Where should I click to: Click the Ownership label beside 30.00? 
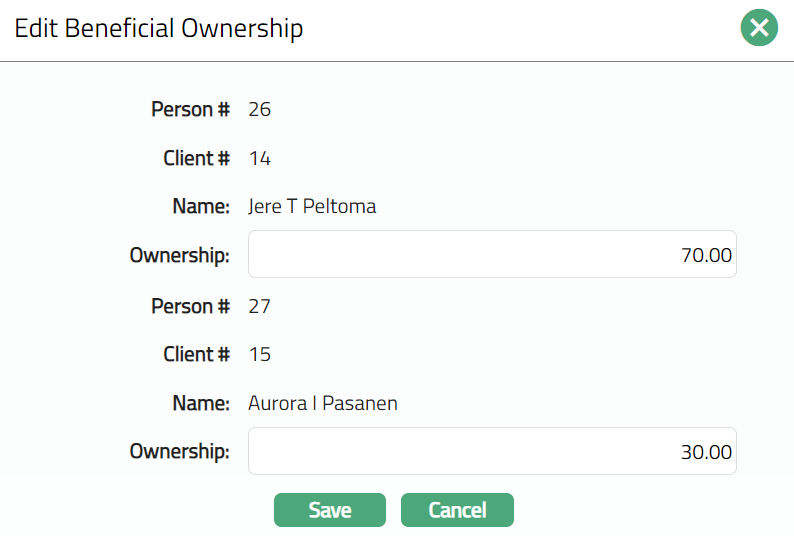pyautogui.click(x=180, y=452)
